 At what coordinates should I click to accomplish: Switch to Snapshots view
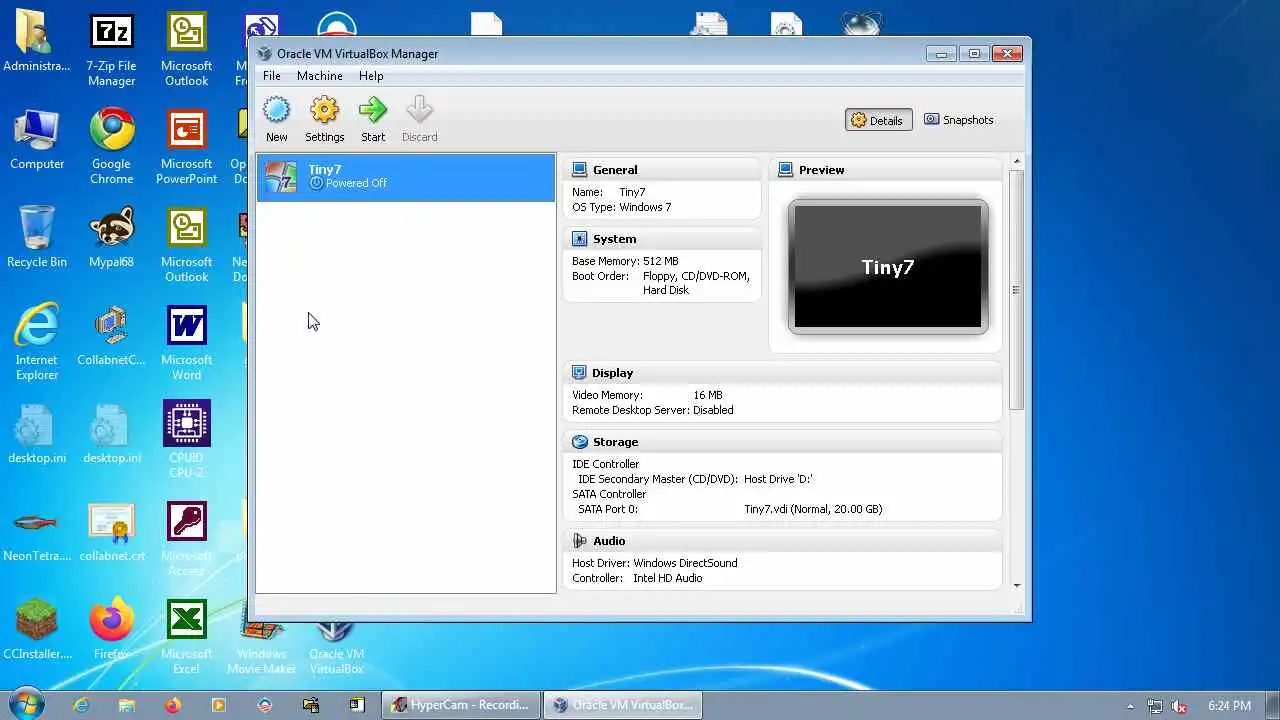(958, 120)
